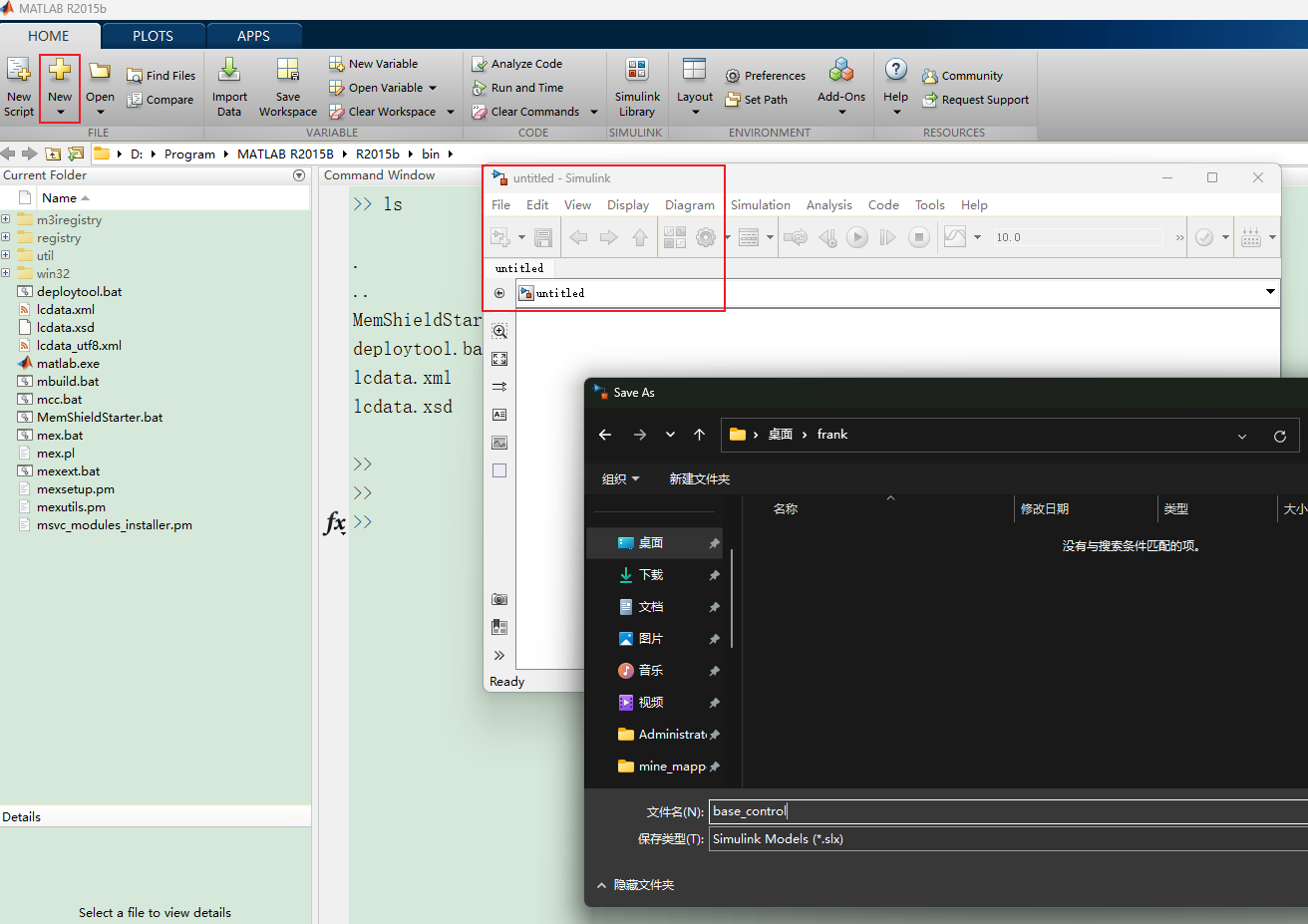Click Fit to View icon in Simulink palette

(499, 359)
